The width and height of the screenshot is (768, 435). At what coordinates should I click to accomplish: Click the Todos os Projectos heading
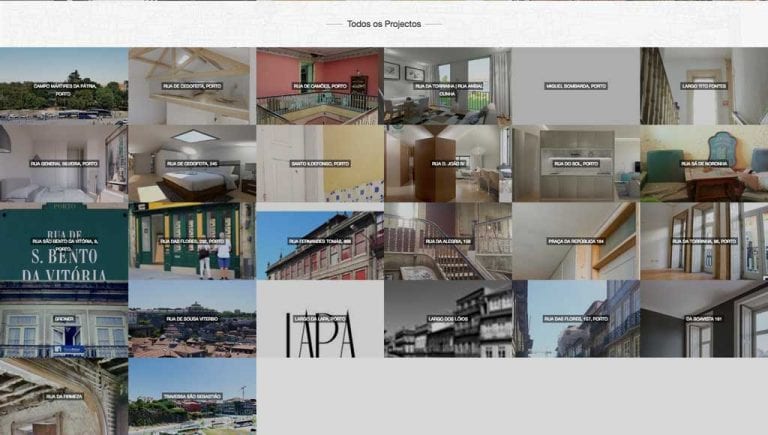click(x=384, y=23)
